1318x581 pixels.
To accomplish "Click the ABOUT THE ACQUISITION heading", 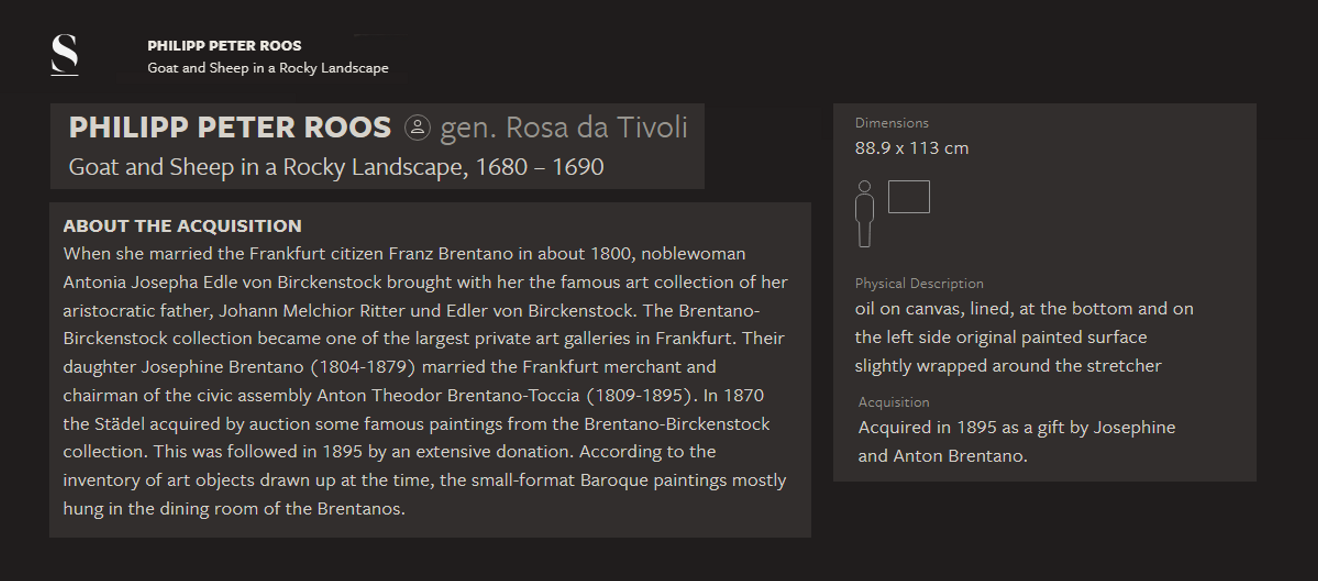I will pos(182,226).
